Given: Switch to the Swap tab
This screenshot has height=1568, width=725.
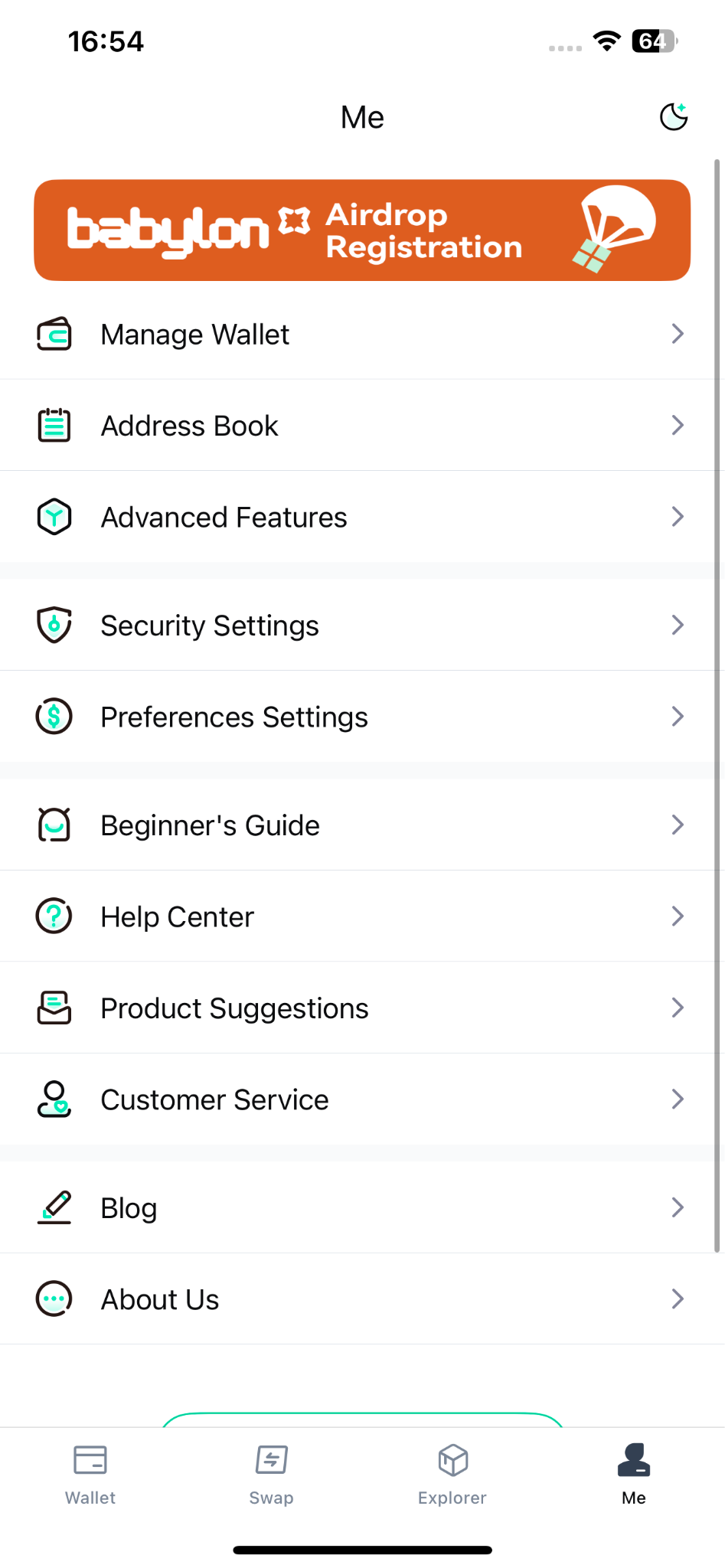Looking at the screenshot, I should coord(272,1474).
